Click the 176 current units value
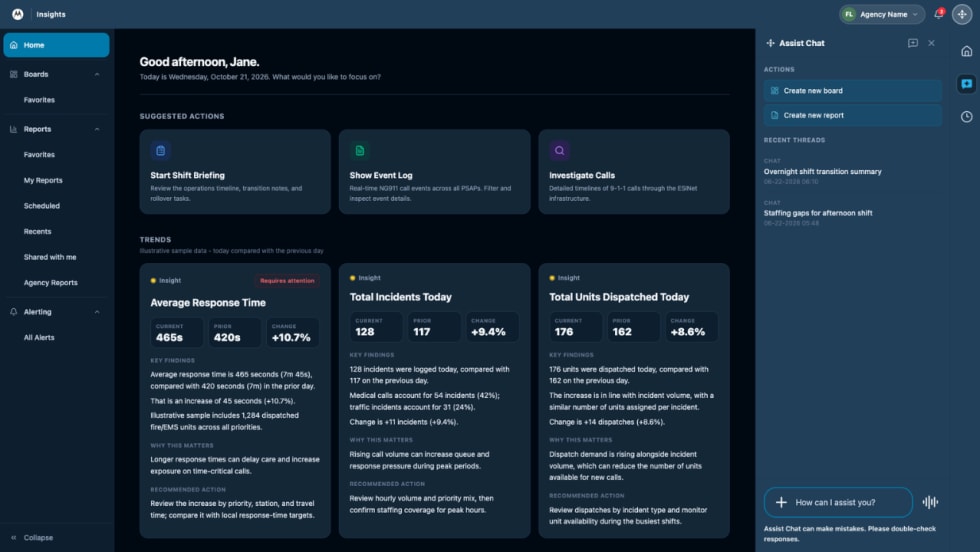 [564, 332]
